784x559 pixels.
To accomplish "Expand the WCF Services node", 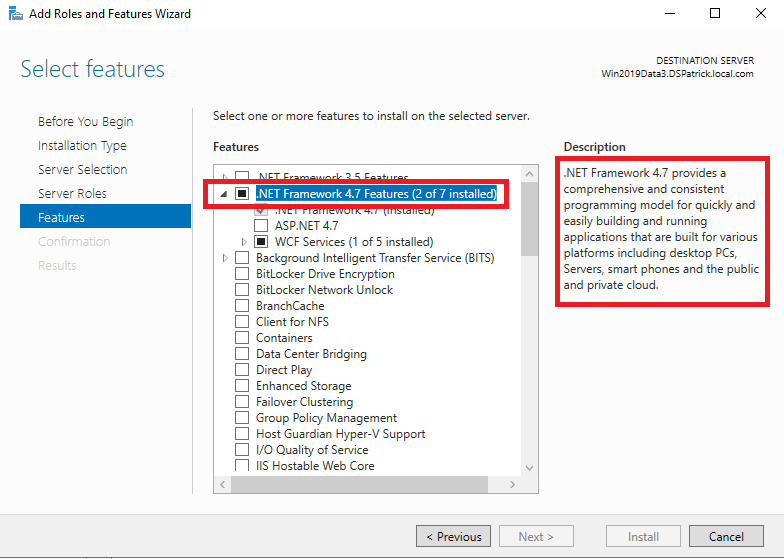I will point(244,242).
